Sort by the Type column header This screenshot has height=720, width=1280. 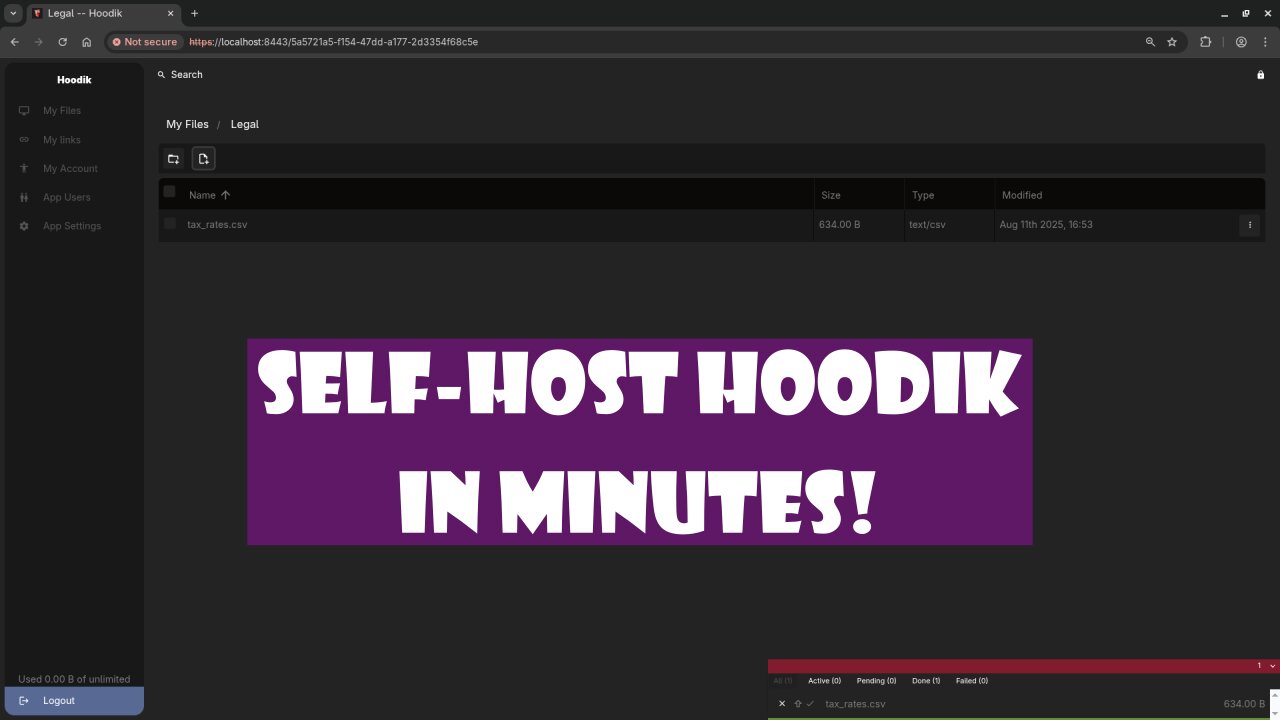[922, 195]
